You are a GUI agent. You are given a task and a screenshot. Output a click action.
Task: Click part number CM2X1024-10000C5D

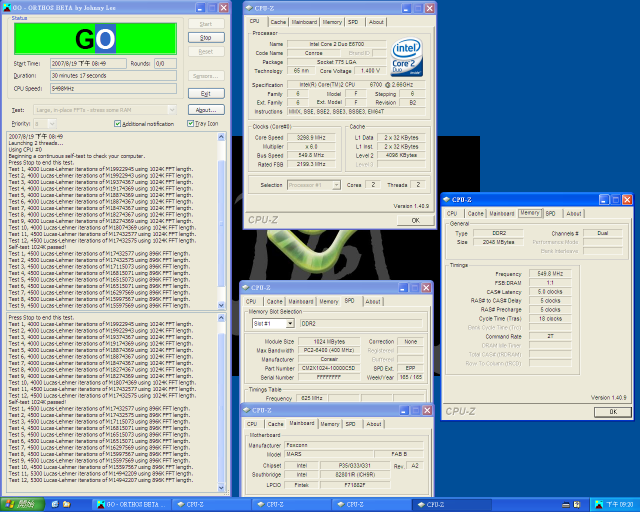(x=329, y=368)
